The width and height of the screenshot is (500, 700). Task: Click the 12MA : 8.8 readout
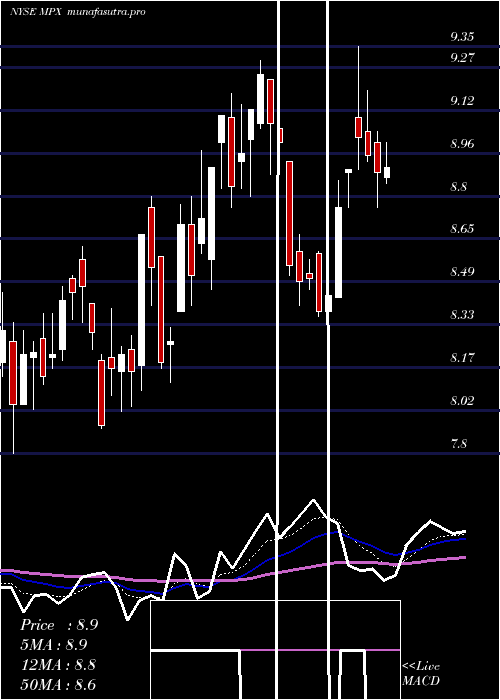(58, 665)
